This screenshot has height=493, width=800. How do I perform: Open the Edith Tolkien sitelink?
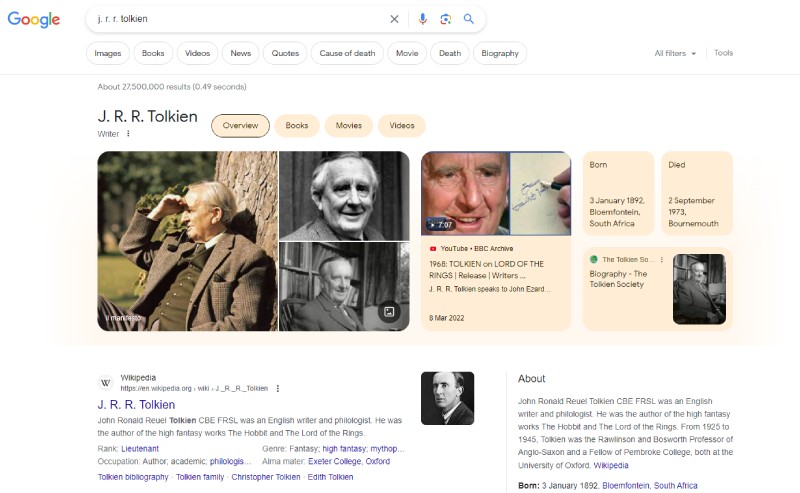pos(330,477)
